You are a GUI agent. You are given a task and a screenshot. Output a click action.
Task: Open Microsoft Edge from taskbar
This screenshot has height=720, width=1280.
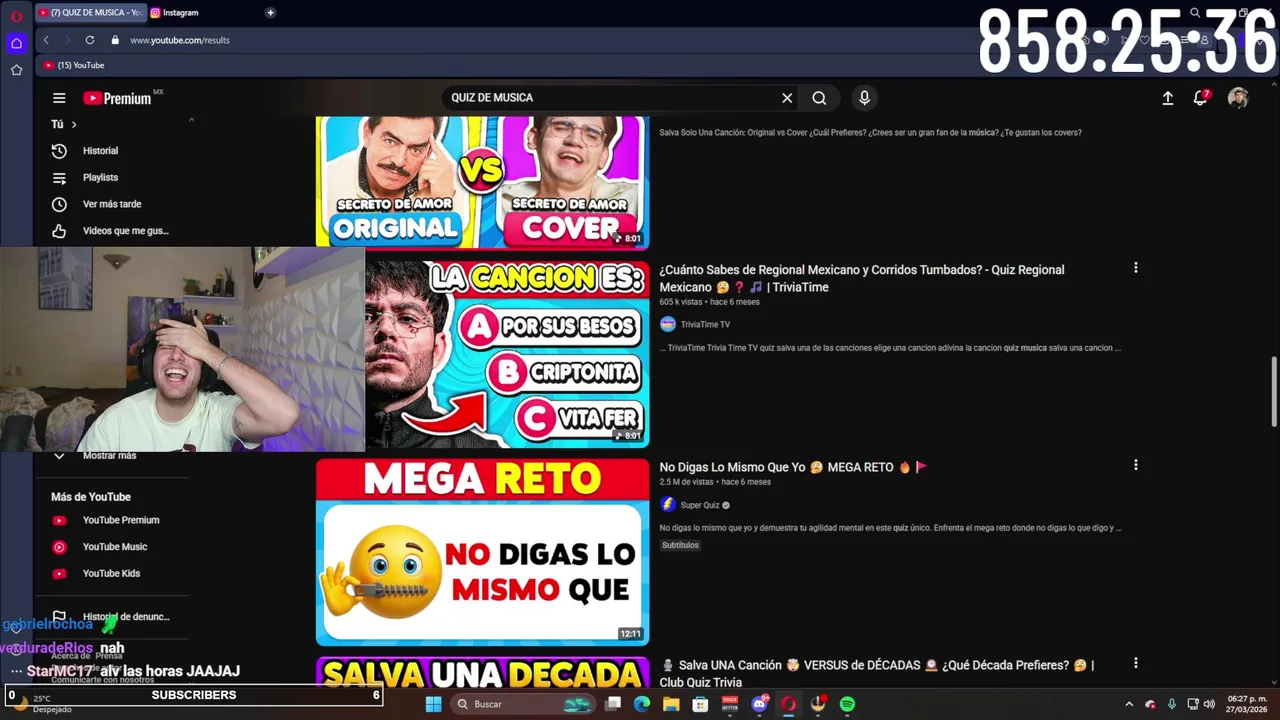pos(642,704)
